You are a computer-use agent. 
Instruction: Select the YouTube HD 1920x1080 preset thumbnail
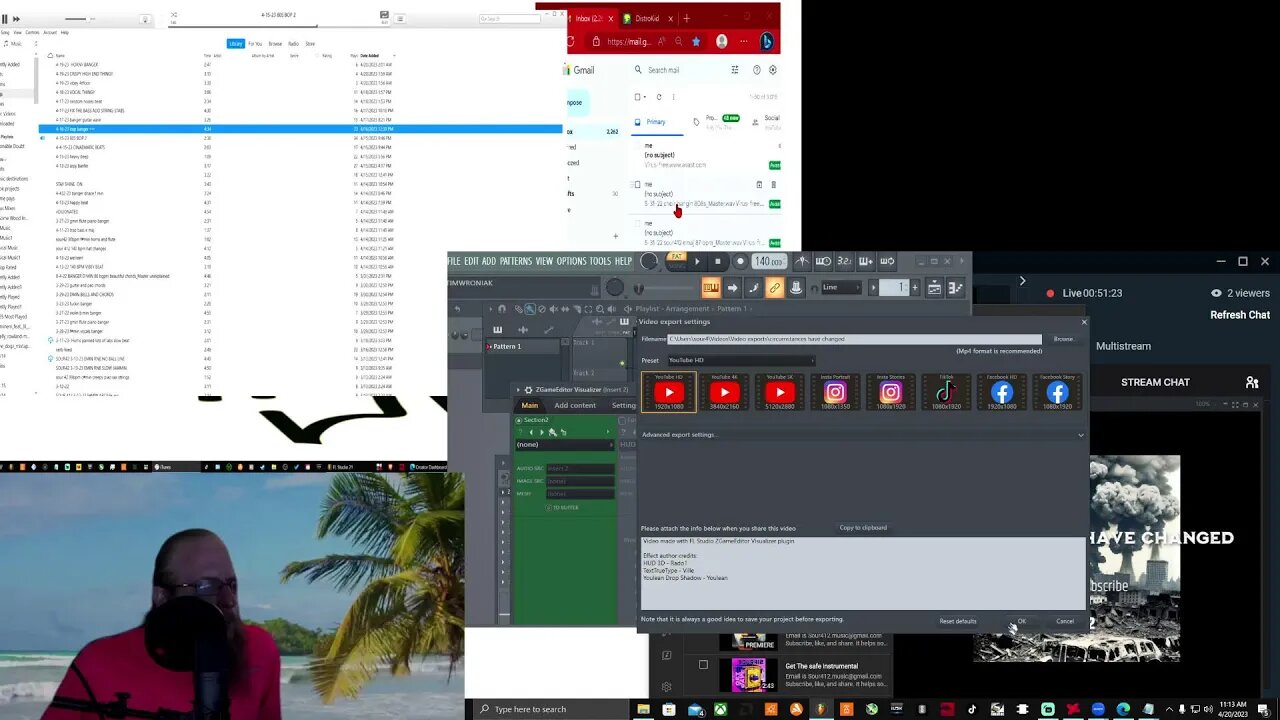pos(669,391)
